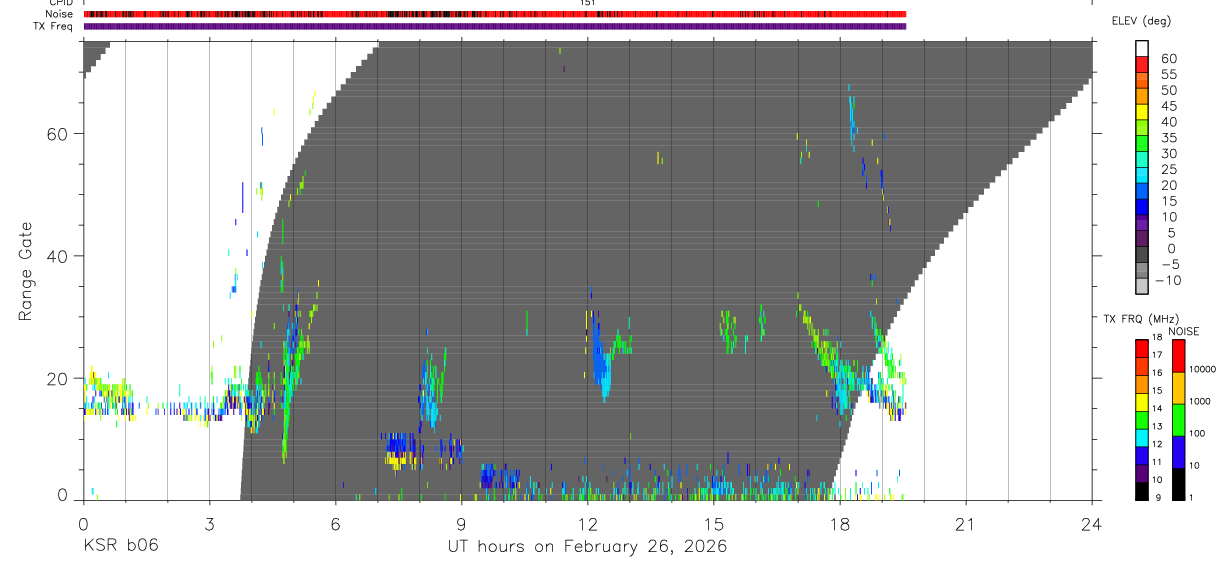Click the 'UT hours on February 26, 2026' axis title
Viewport: 1228px width, 567px height.
tap(587, 547)
